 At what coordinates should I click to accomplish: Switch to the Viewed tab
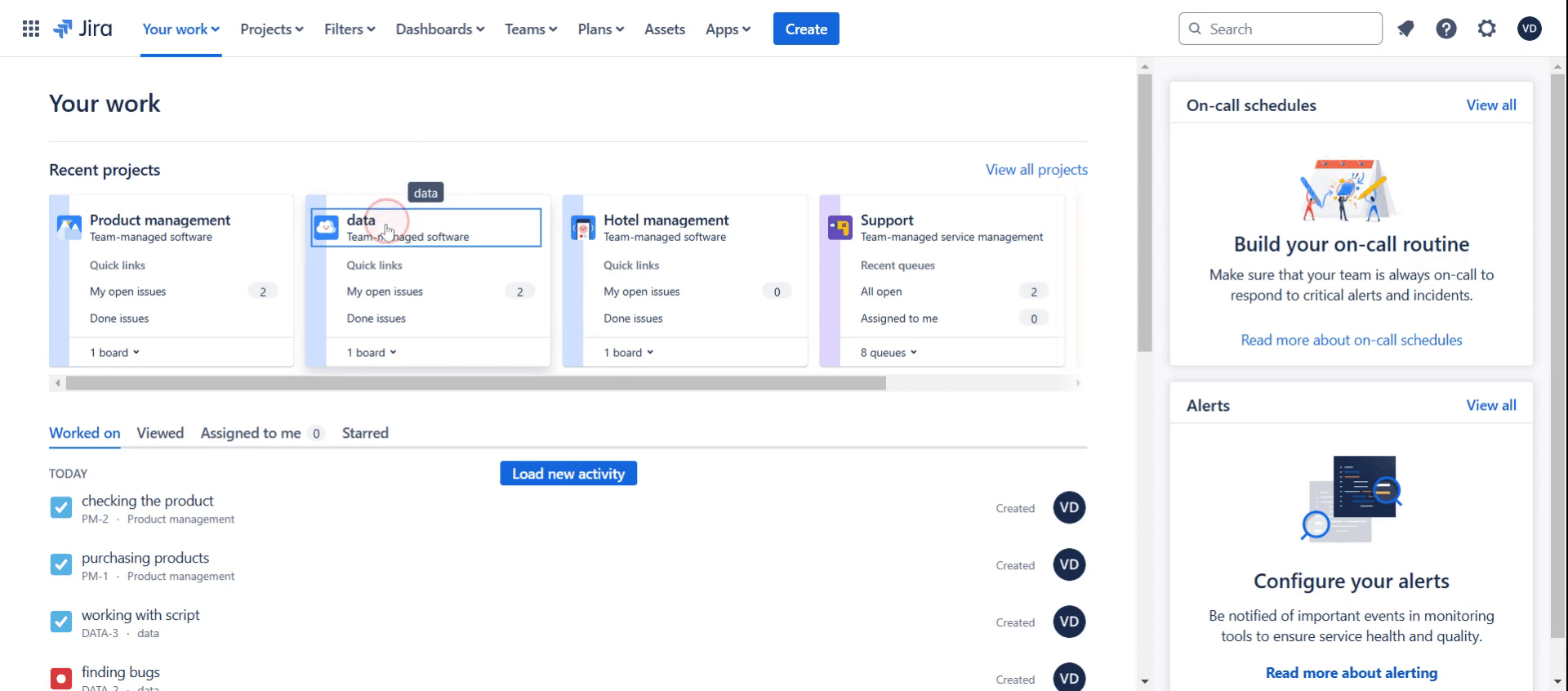160,433
